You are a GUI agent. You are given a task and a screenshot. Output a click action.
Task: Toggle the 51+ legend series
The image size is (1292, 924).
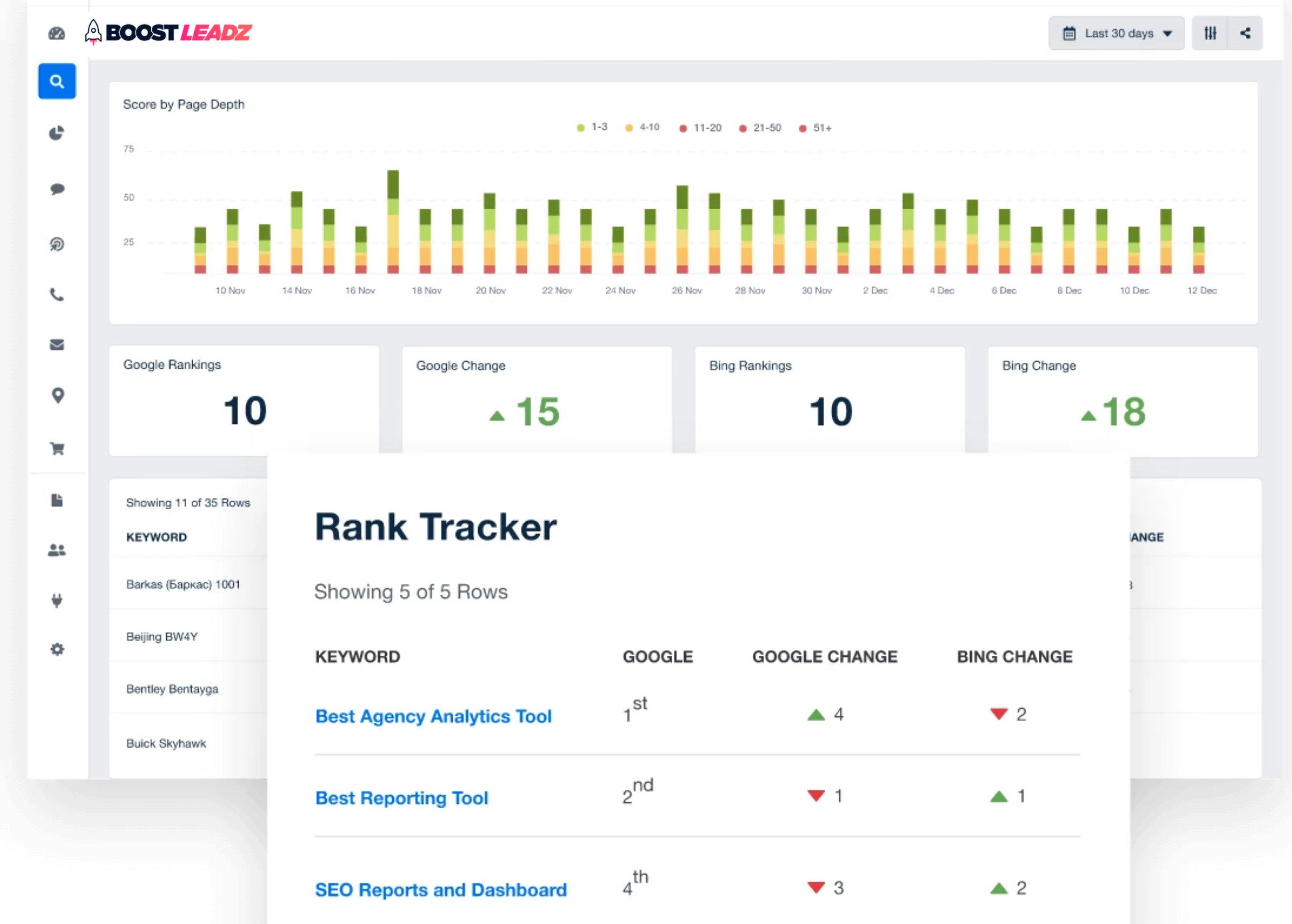click(815, 128)
